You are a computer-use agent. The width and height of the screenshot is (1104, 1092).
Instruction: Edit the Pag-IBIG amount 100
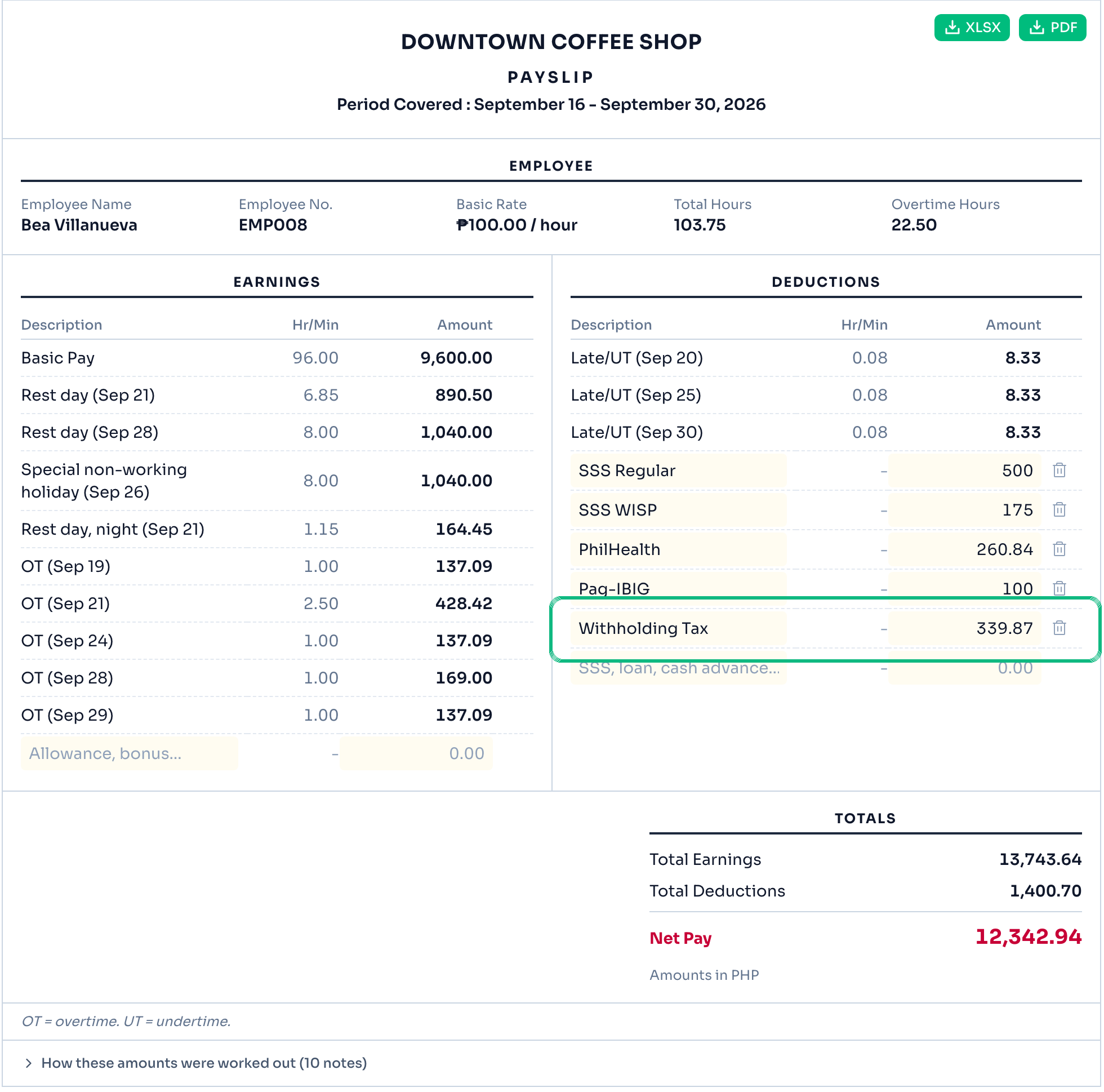(964, 589)
